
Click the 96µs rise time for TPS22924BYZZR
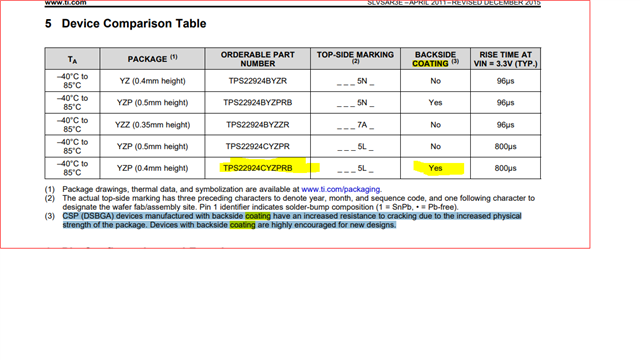[505, 124]
